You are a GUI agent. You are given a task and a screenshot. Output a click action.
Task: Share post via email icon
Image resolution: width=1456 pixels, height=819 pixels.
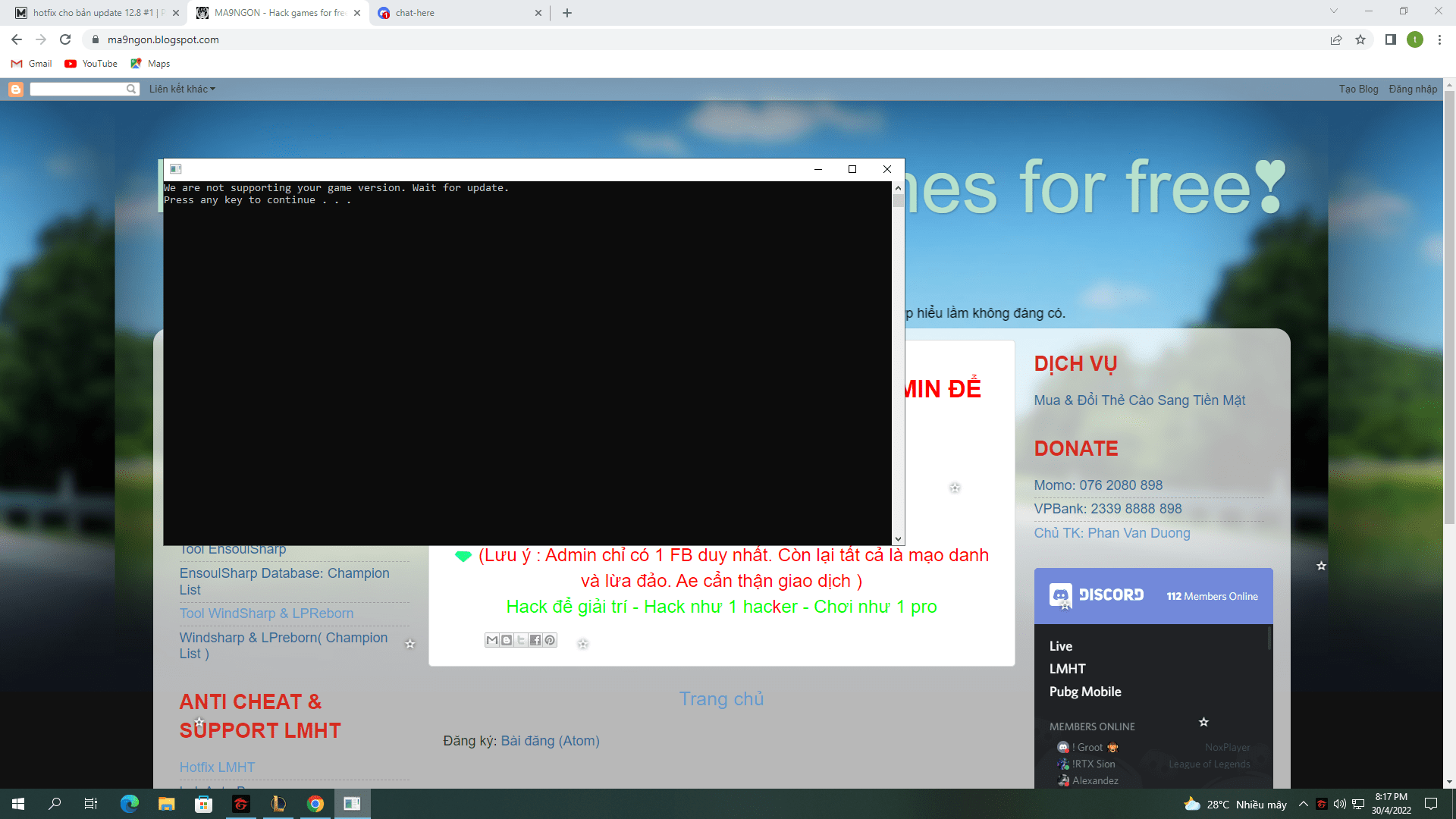492,640
